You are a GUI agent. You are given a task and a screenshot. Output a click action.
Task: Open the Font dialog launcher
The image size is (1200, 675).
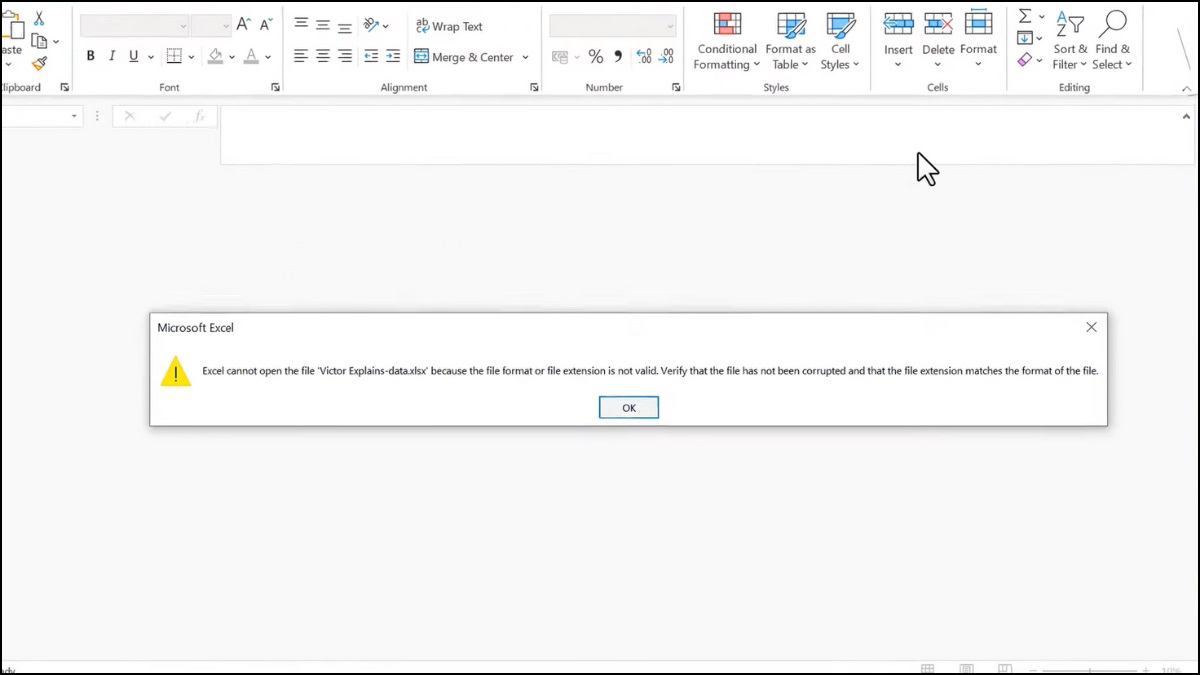pyautogui.click(x=275, y=88)
